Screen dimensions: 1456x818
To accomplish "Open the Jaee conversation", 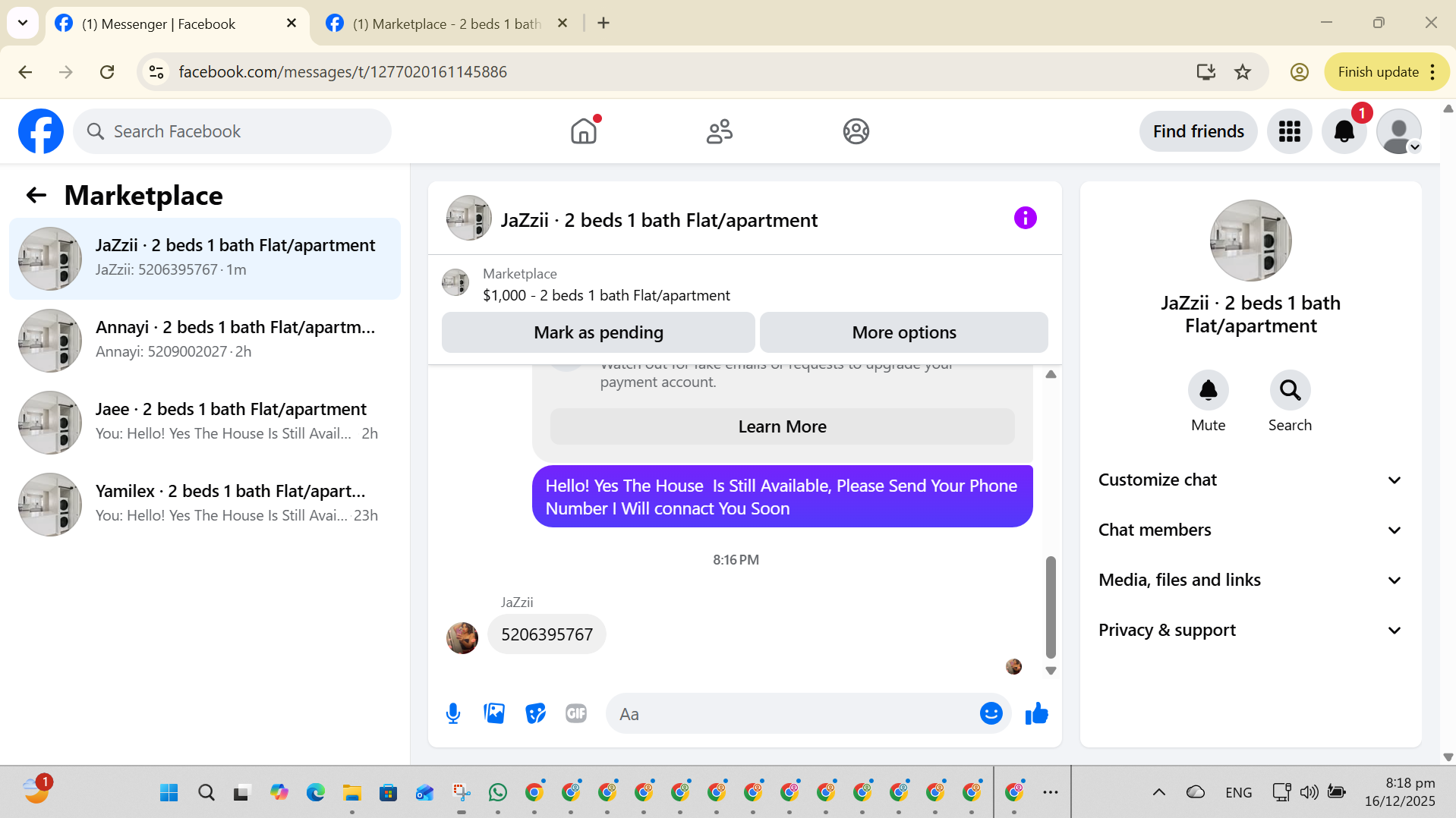I will point(205,423).
